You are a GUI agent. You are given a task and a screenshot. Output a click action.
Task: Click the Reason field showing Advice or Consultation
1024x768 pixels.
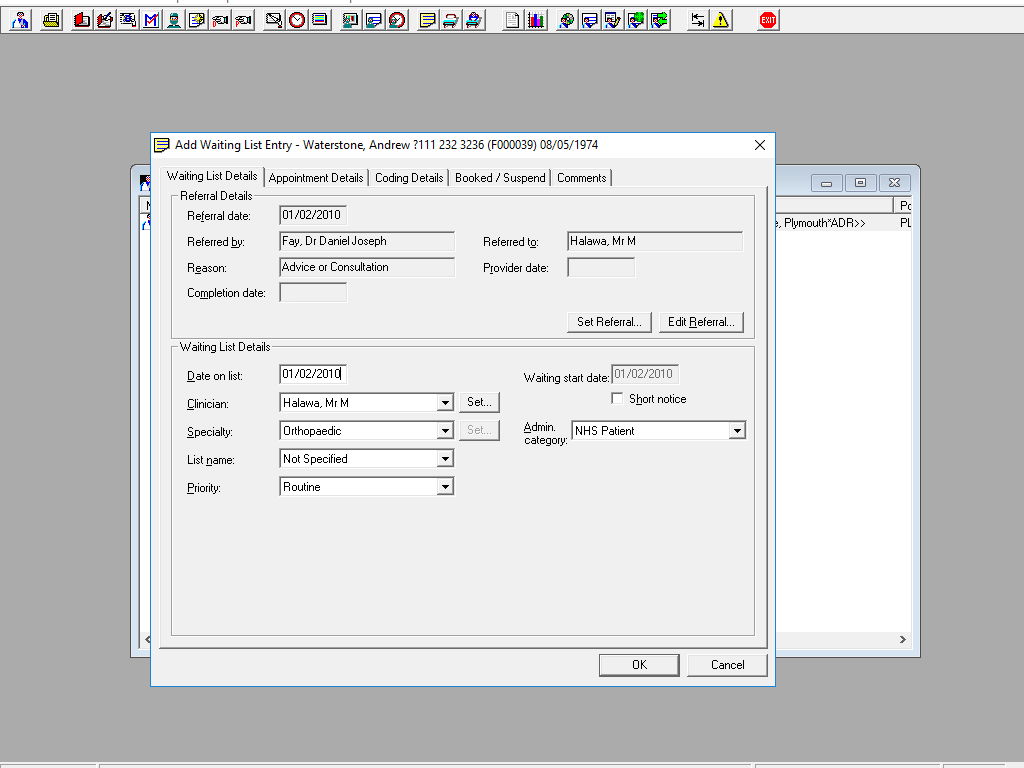point(367,268)
